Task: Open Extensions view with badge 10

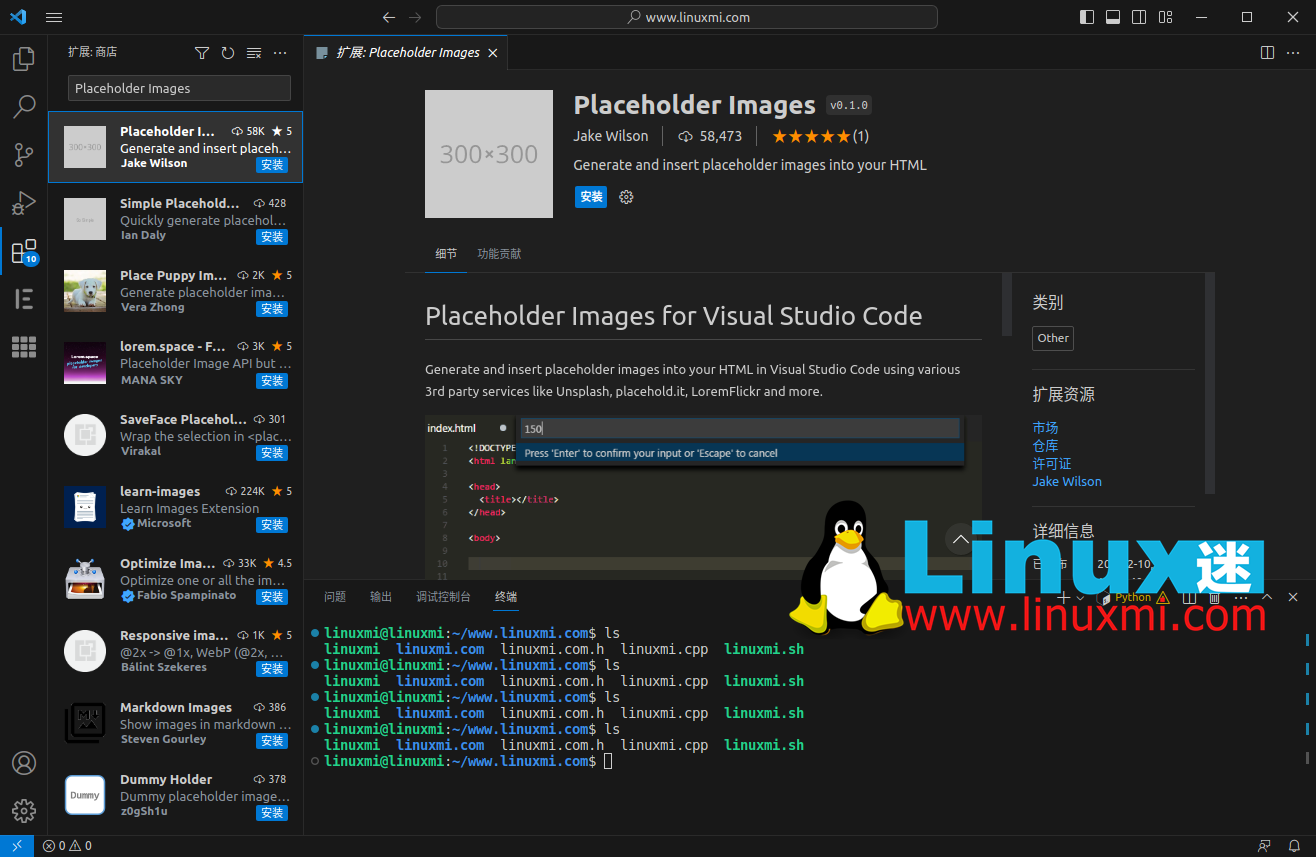Action: [x=23, y=251]
